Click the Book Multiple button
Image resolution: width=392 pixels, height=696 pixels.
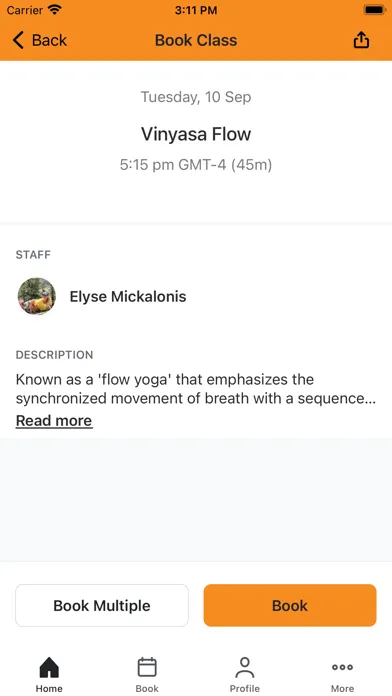pos(102,605)
